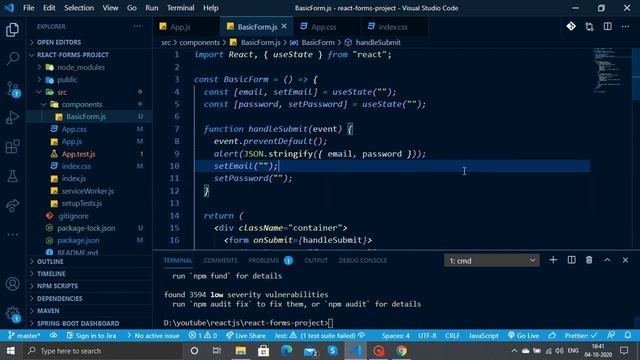This screenshot has width=640, height=360.
Task: Click Go Live in status bar
Action: coord(524,336)
